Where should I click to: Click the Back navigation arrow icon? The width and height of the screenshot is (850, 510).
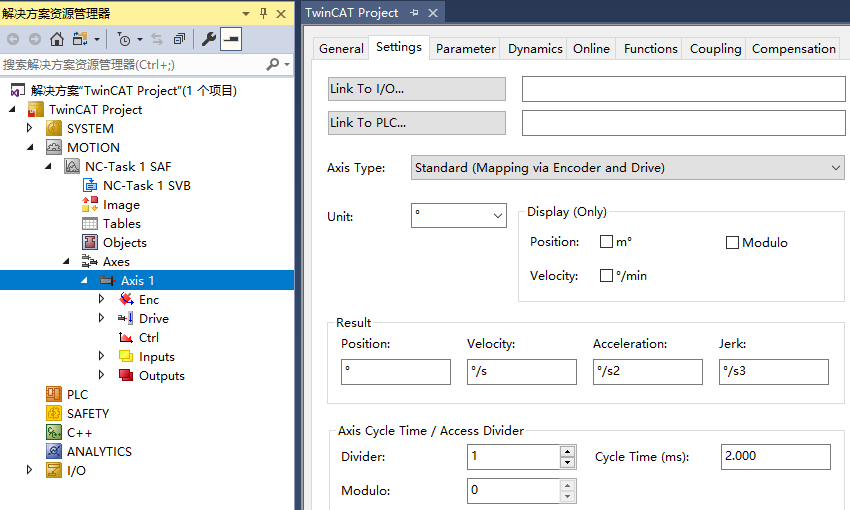coord(13,39)
